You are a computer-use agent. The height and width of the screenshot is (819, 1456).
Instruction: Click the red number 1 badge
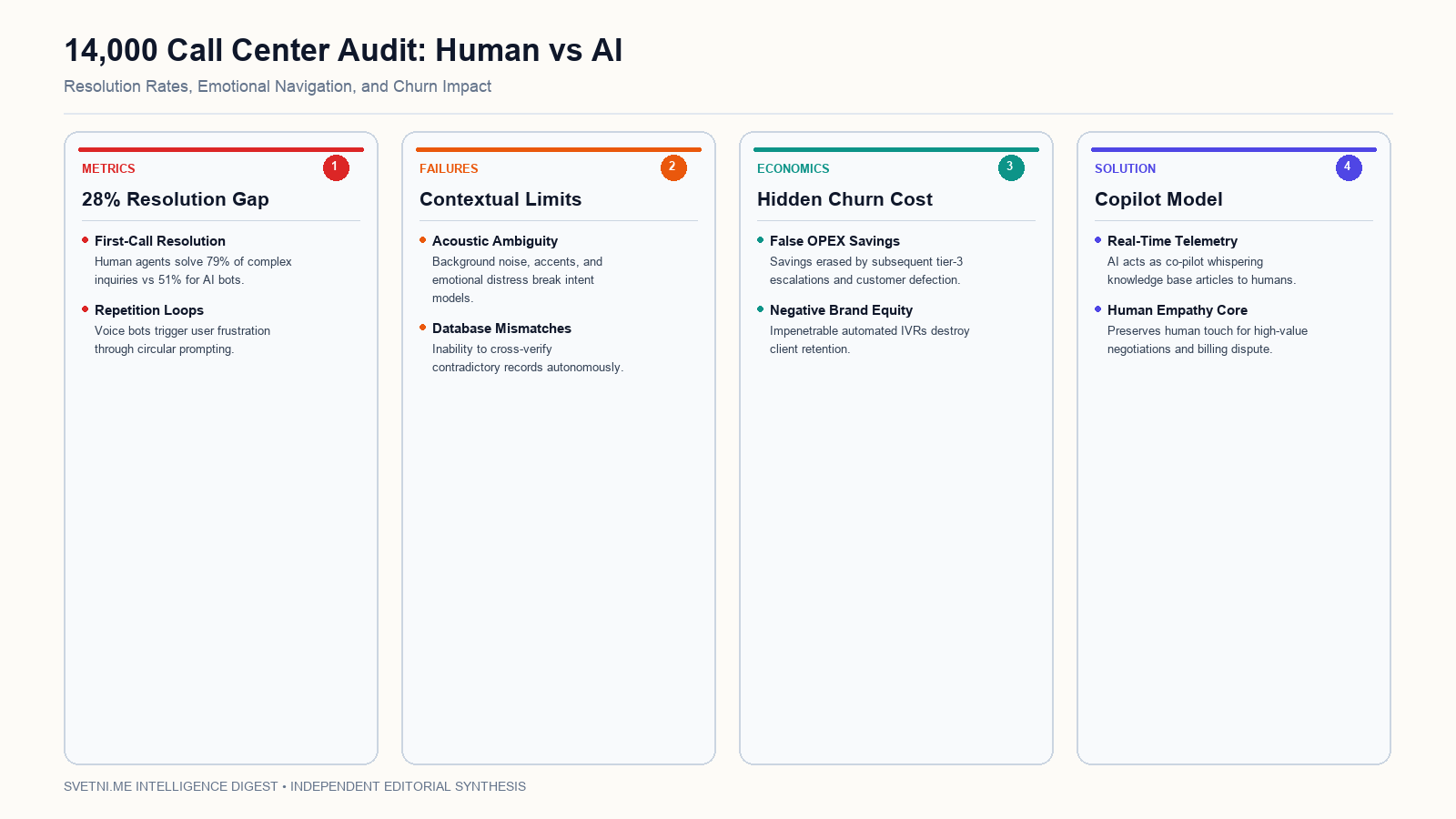(x=336, y=167)
